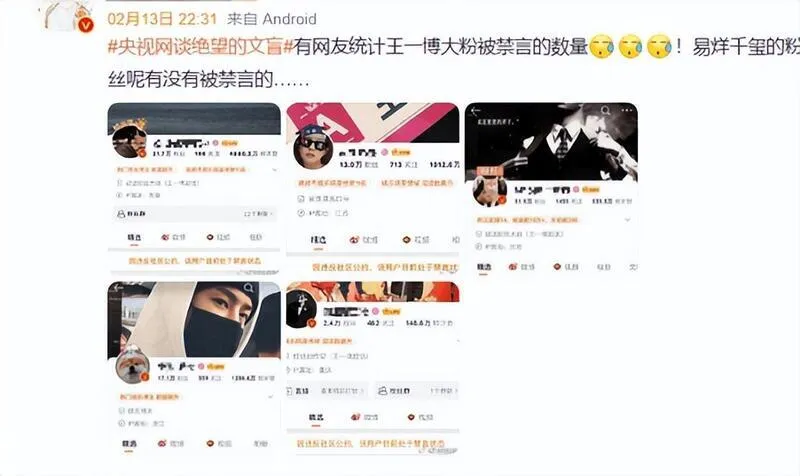Viewport: 800px width, 476px height.
Task: Click the 02月13日 22:31 timestamp link
Action: (x=162, y=19)
